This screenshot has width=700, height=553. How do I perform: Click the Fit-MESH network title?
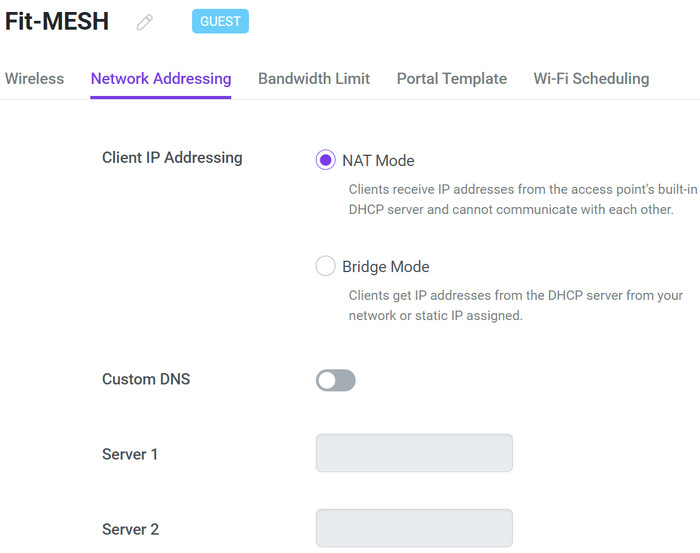click(57, 21)
